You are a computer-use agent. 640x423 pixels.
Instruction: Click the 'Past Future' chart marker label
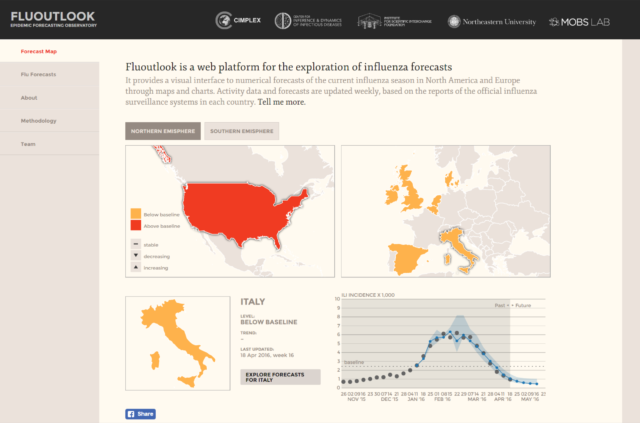point(513,305)
